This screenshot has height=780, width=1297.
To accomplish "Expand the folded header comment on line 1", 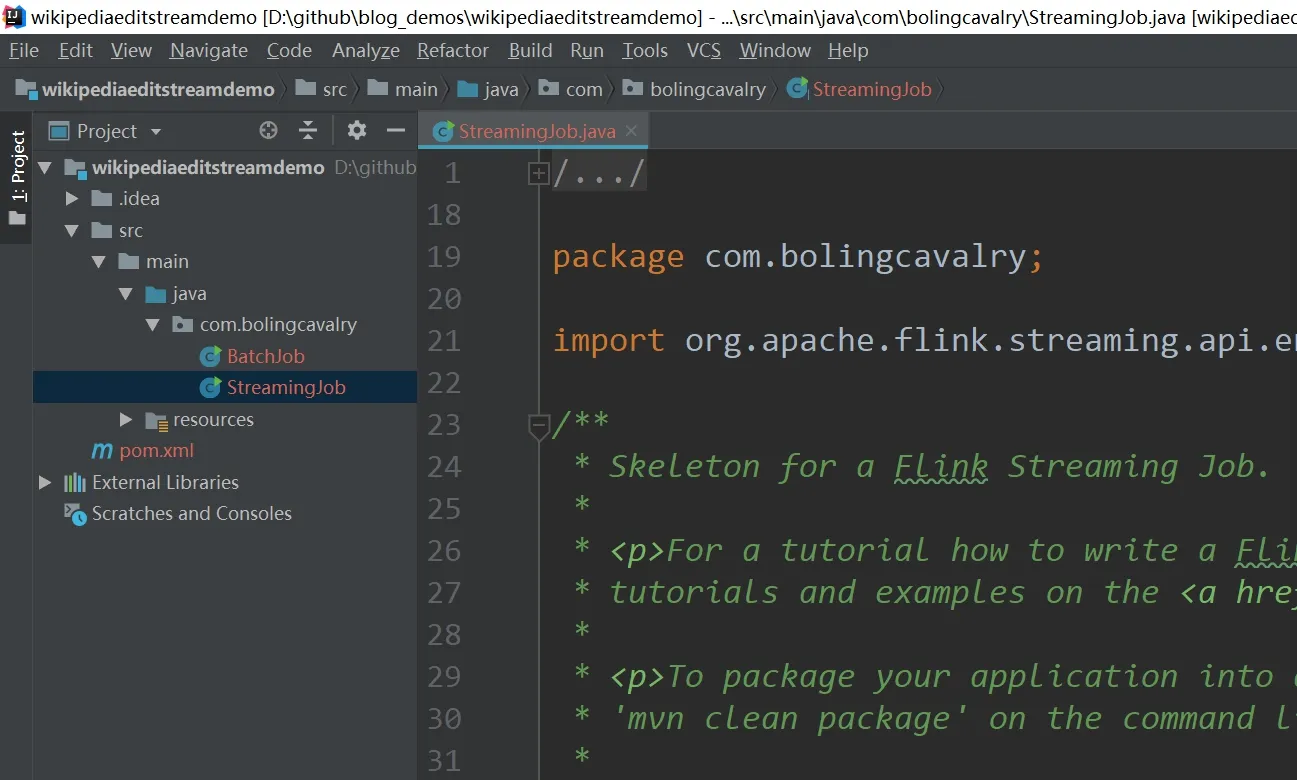I will [538, 173].
